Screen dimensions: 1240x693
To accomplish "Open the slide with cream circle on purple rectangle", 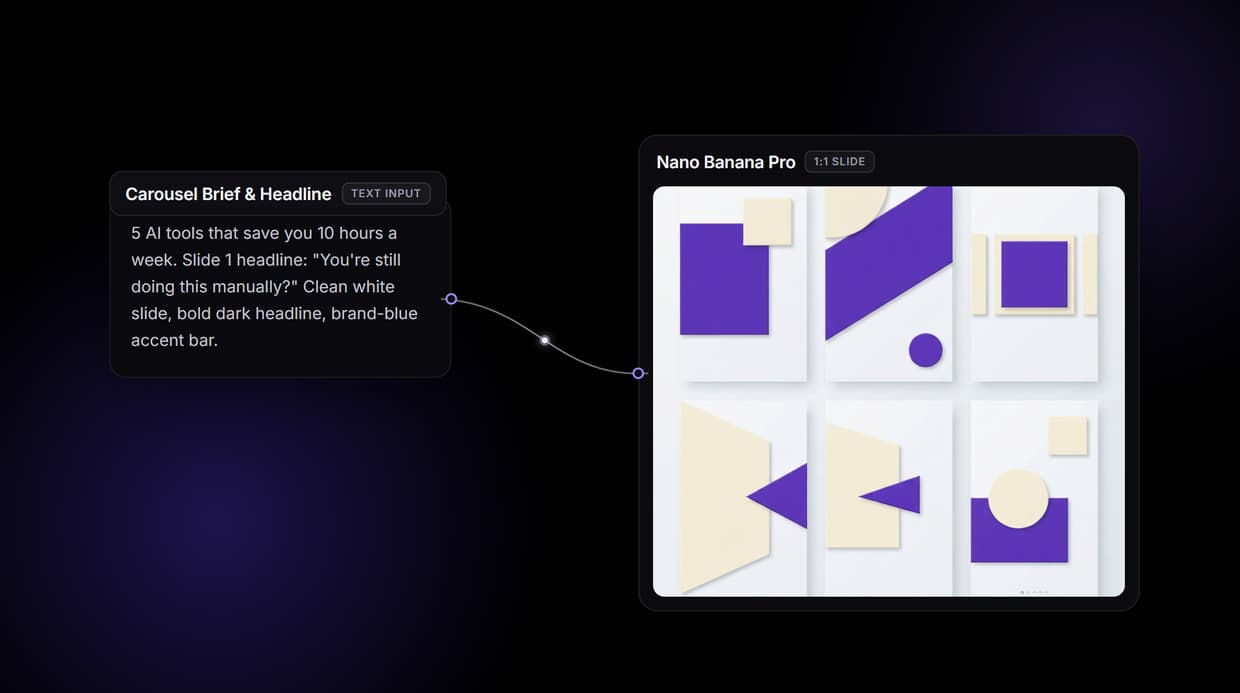I will point(1034,497).
